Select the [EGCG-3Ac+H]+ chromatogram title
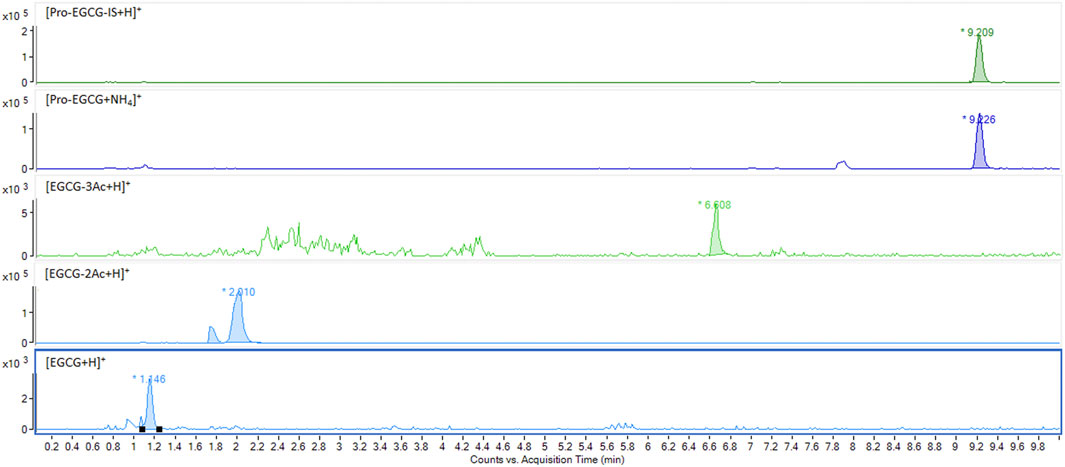Viewport: 1065px width, 467px height. point(86,187)
